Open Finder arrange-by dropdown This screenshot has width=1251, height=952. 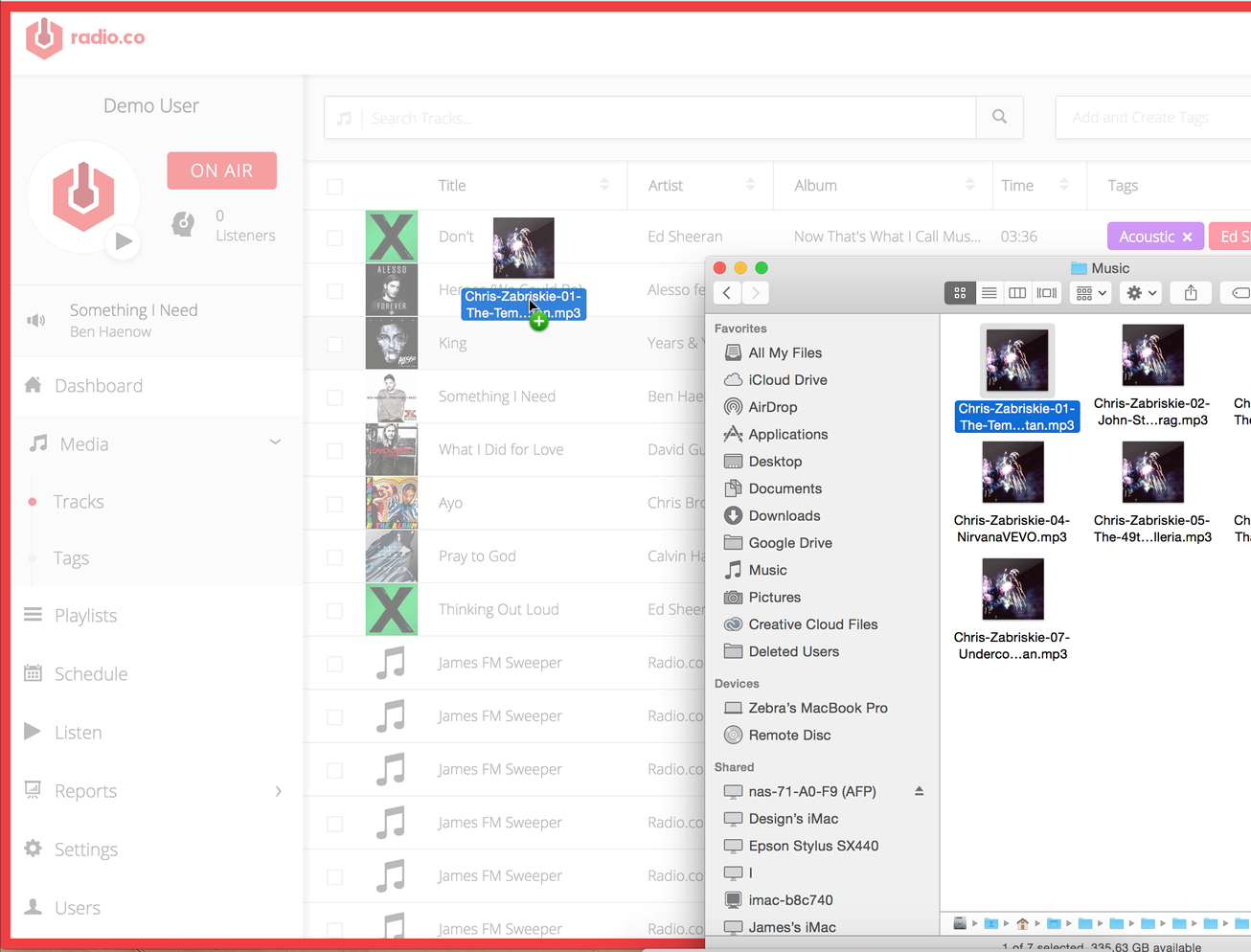point(1091,293)
